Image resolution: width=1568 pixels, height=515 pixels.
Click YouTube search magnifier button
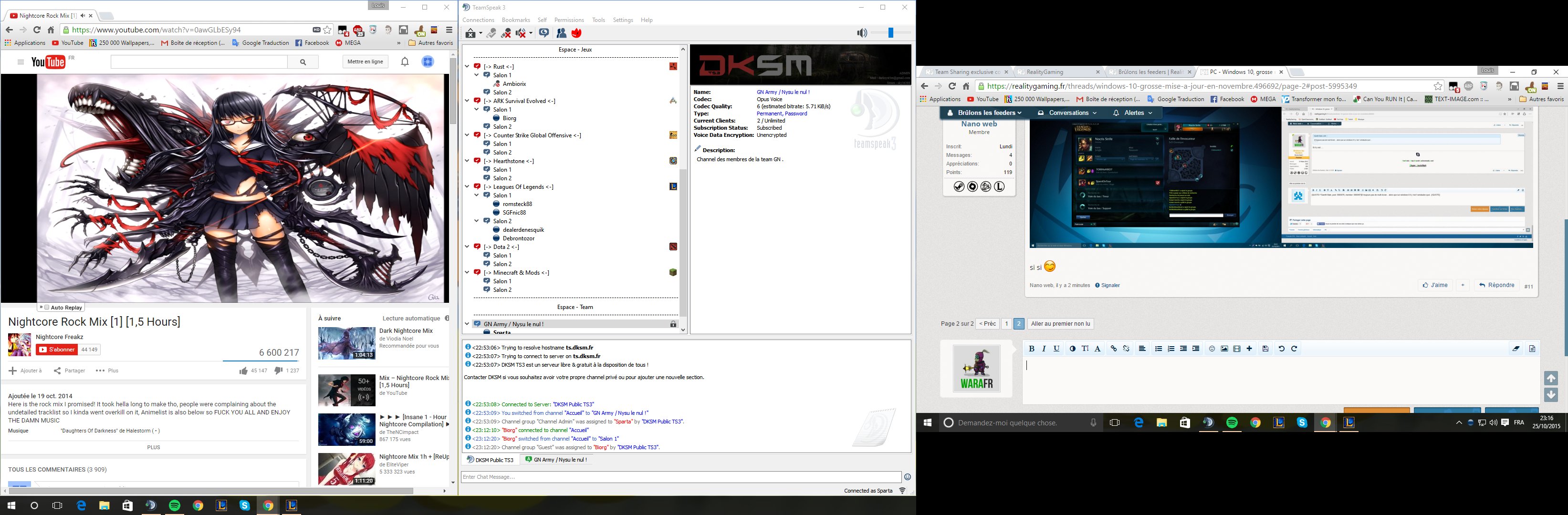pos(303,62)
